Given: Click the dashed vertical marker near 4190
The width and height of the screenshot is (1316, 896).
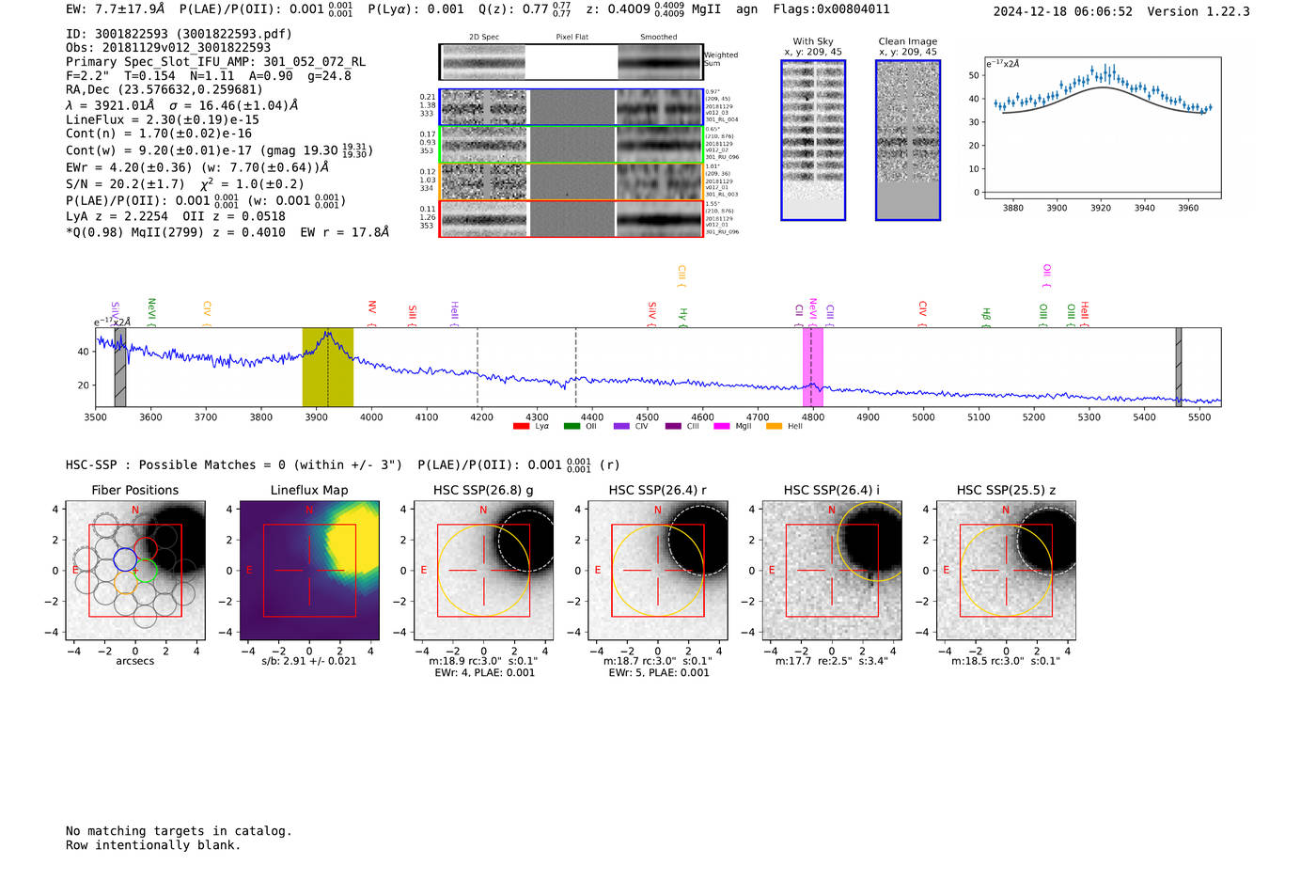Looking at the screenshot, I should point(478,368).
